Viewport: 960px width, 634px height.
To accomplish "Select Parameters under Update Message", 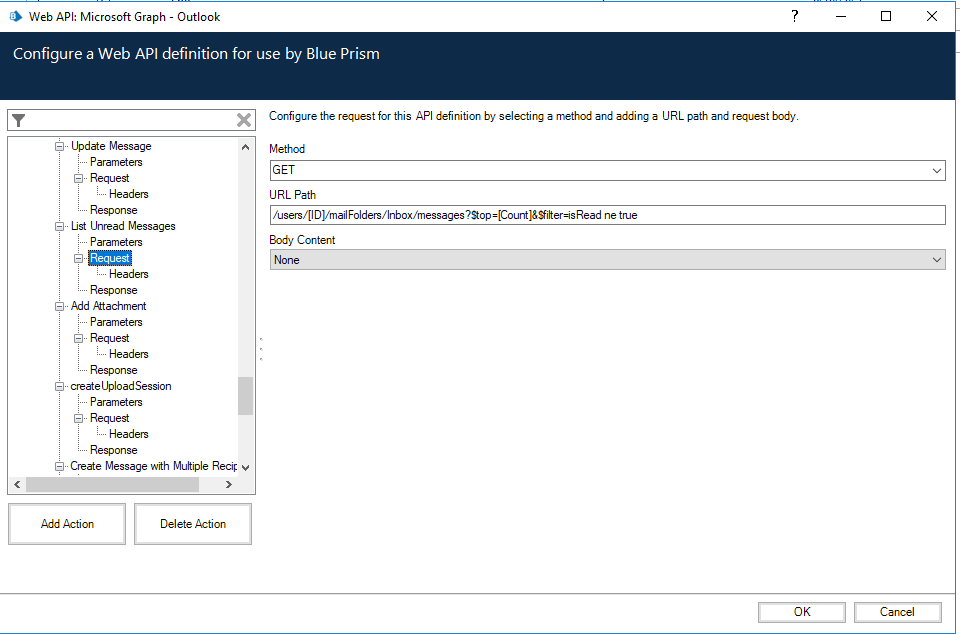I will (116, 162).
